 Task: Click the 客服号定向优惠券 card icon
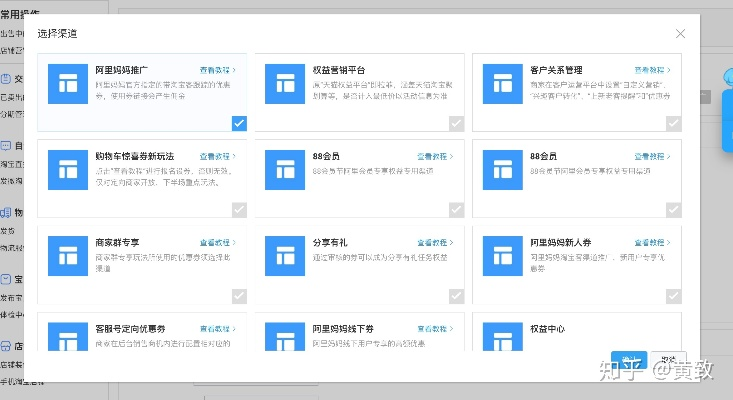coord(68,336)
